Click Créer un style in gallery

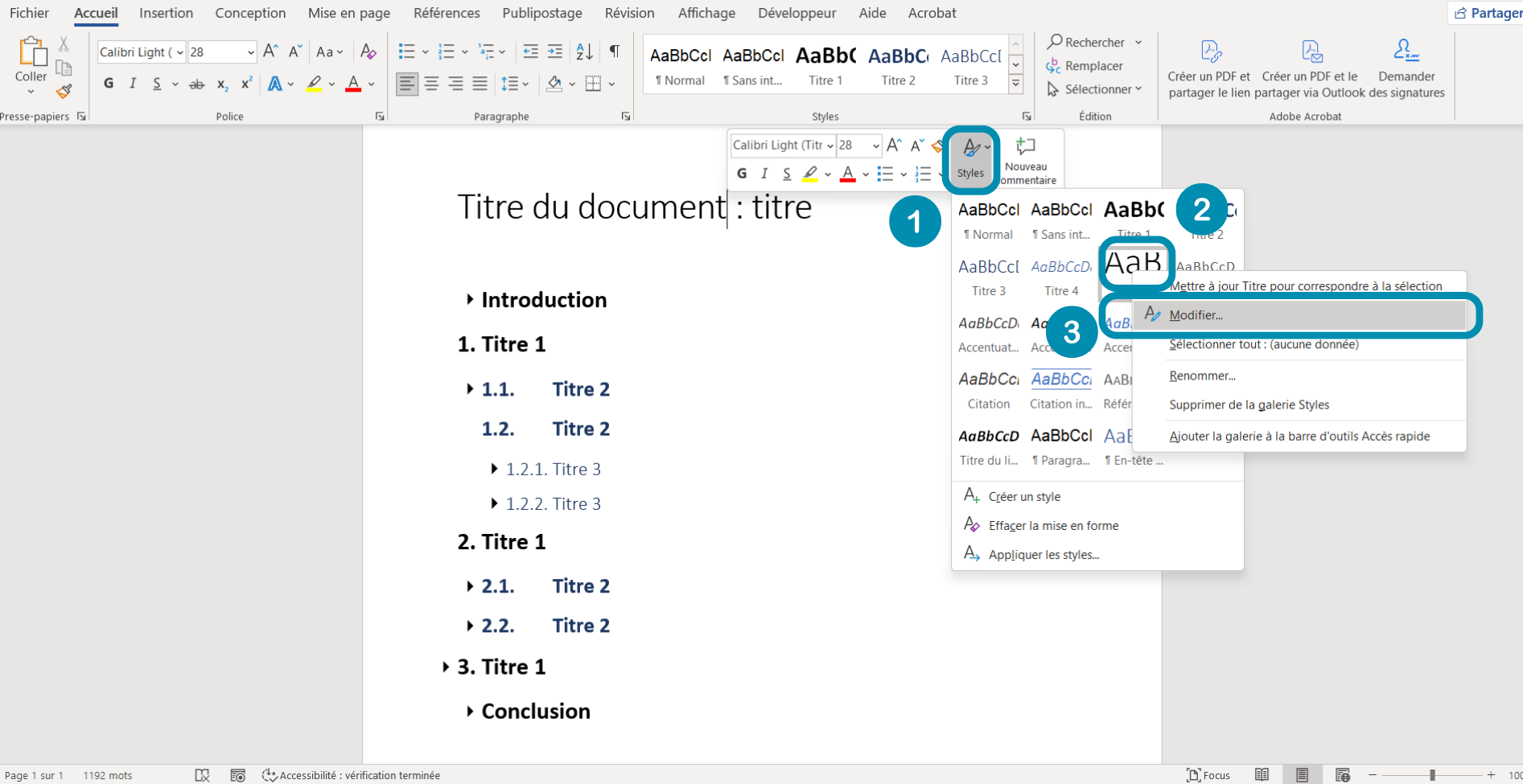1024,496
